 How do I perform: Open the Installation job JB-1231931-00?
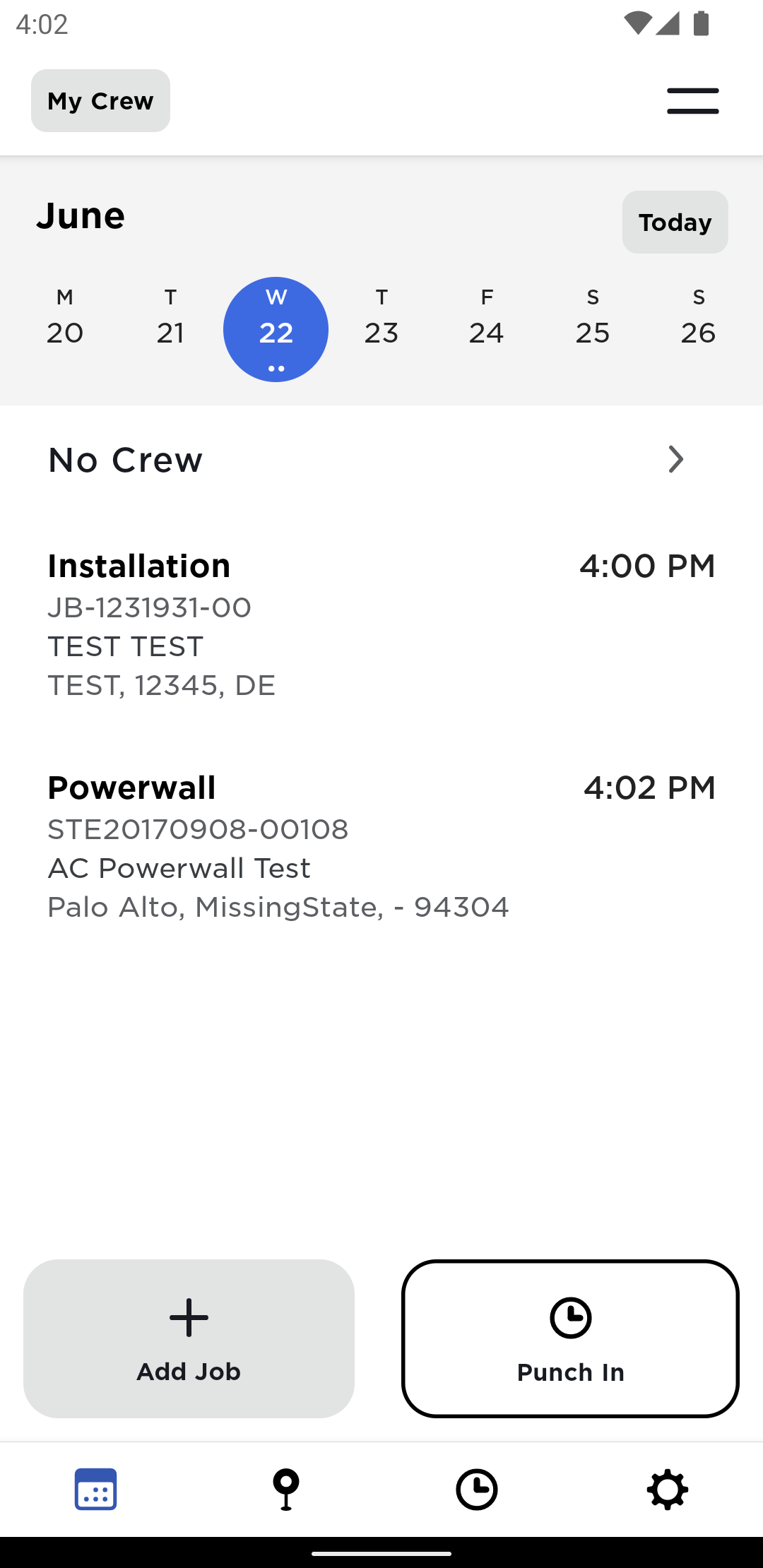tap(381, 625)
